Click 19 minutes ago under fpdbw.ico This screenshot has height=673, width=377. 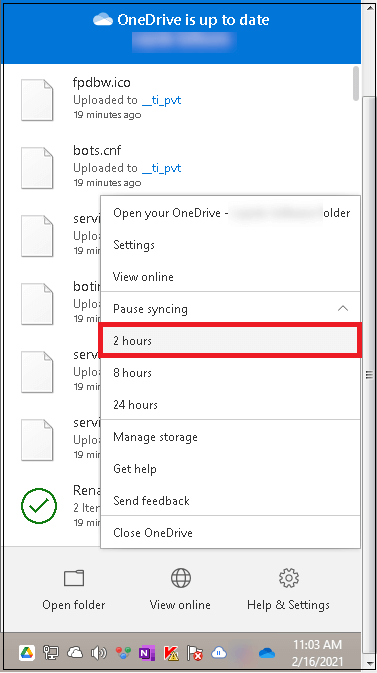107,115
